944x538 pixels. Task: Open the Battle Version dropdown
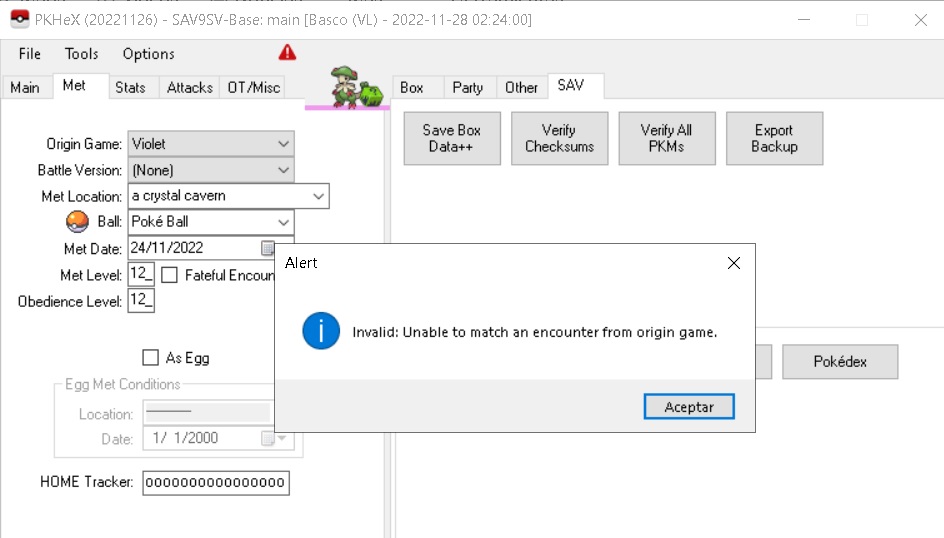click(x=211, y=170)
